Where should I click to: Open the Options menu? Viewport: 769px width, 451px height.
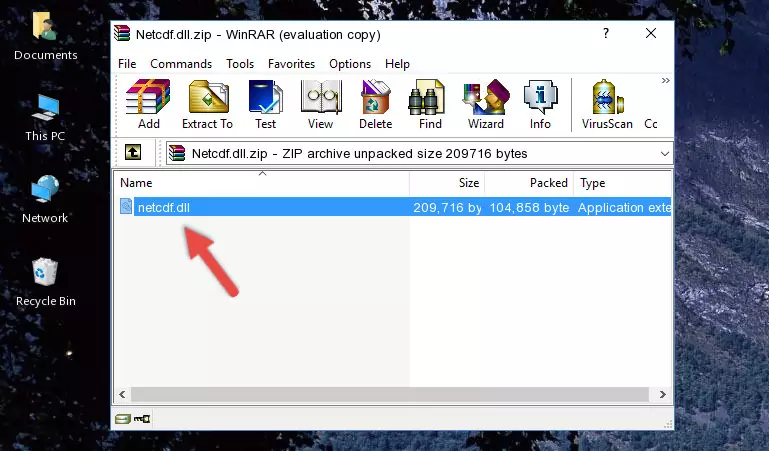pyautogui.click(x=350, y=64)
